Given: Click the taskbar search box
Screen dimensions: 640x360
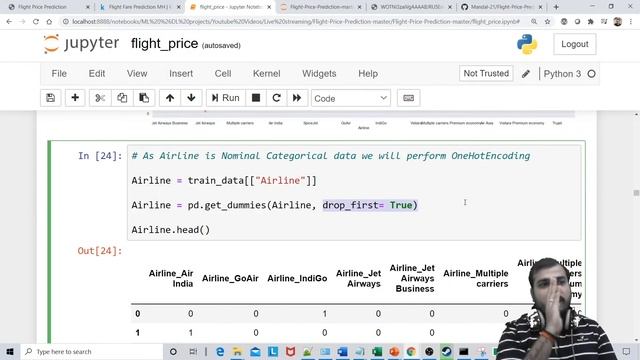Looking at the screenshot, I should [92, 351].
